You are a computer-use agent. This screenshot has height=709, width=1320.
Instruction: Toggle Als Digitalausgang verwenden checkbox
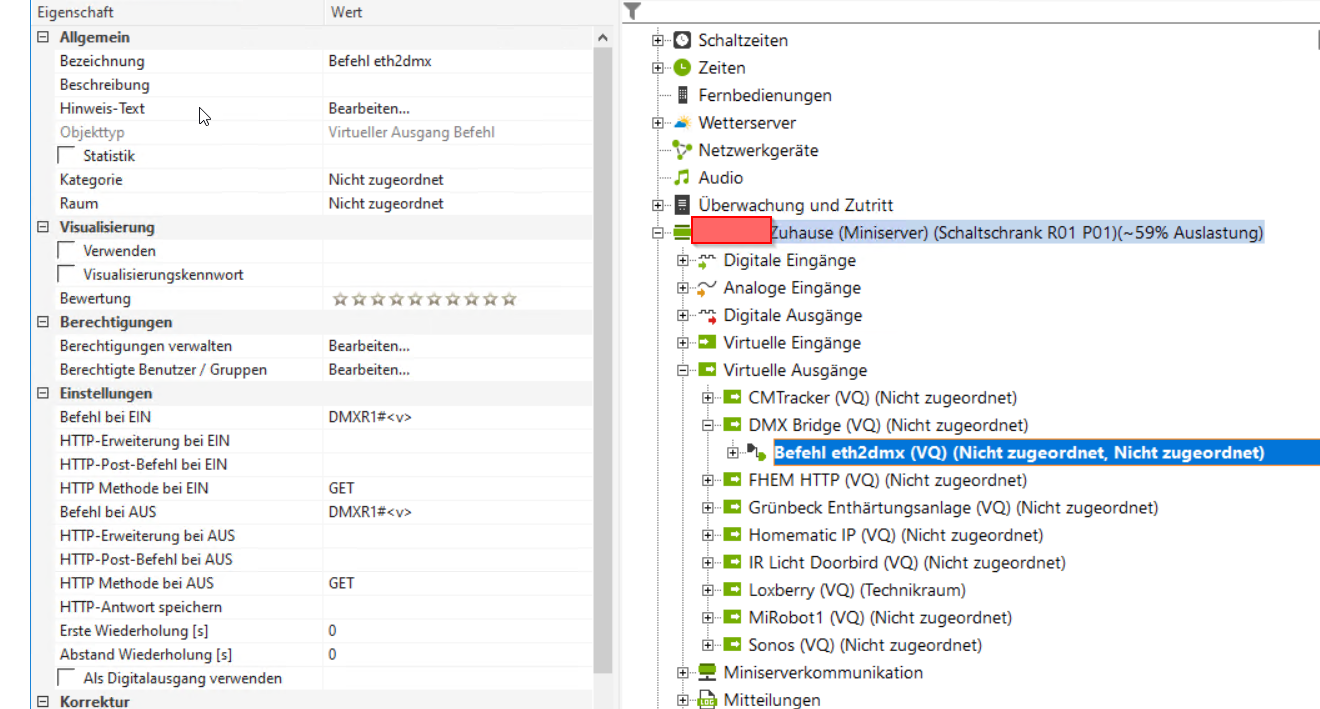pyautogui.click(x=67, y=678)
